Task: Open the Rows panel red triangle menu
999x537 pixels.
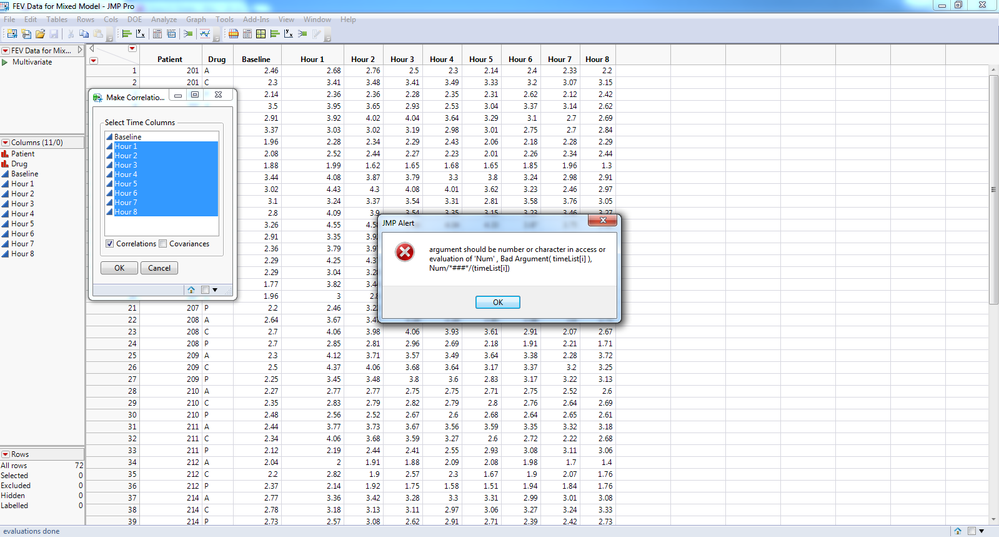Action: pyautogui.click(x=5, y=454)
